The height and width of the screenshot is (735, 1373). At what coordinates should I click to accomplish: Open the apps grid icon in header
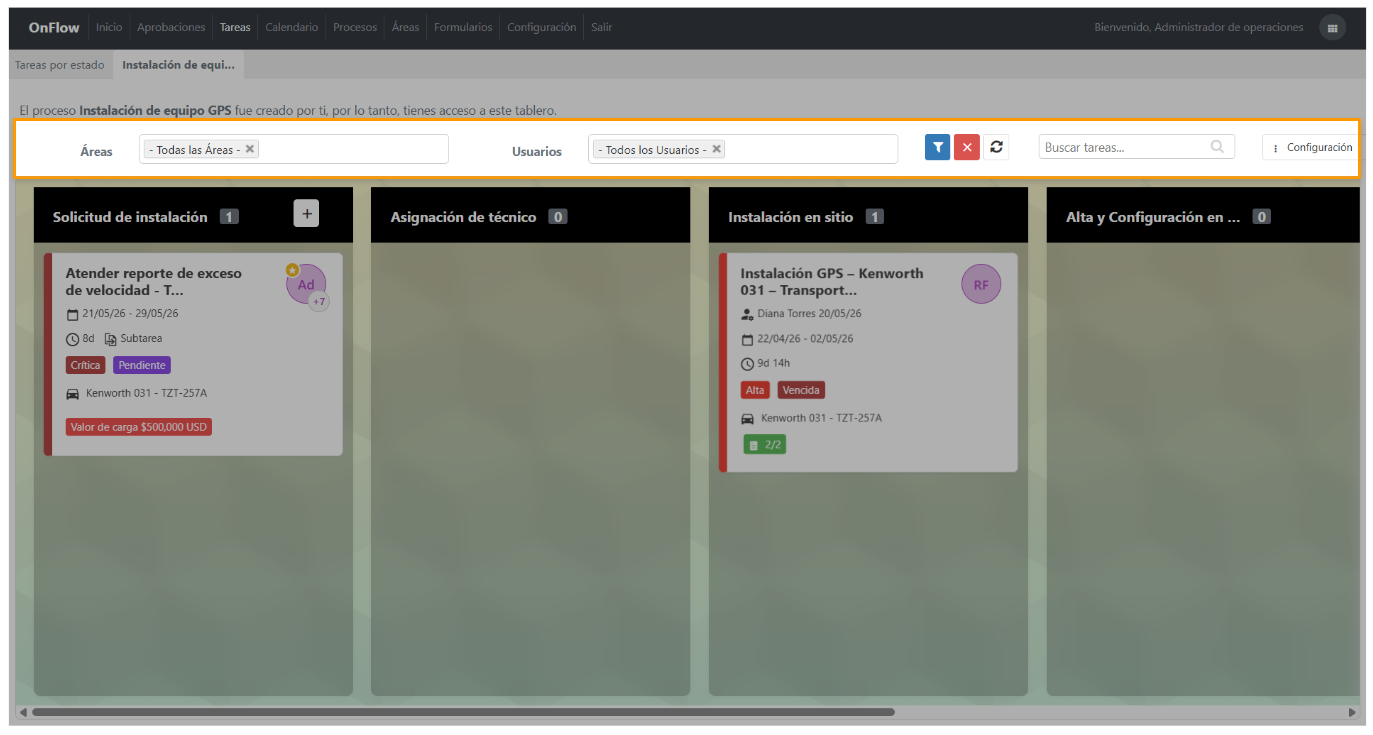(1332, 28)
